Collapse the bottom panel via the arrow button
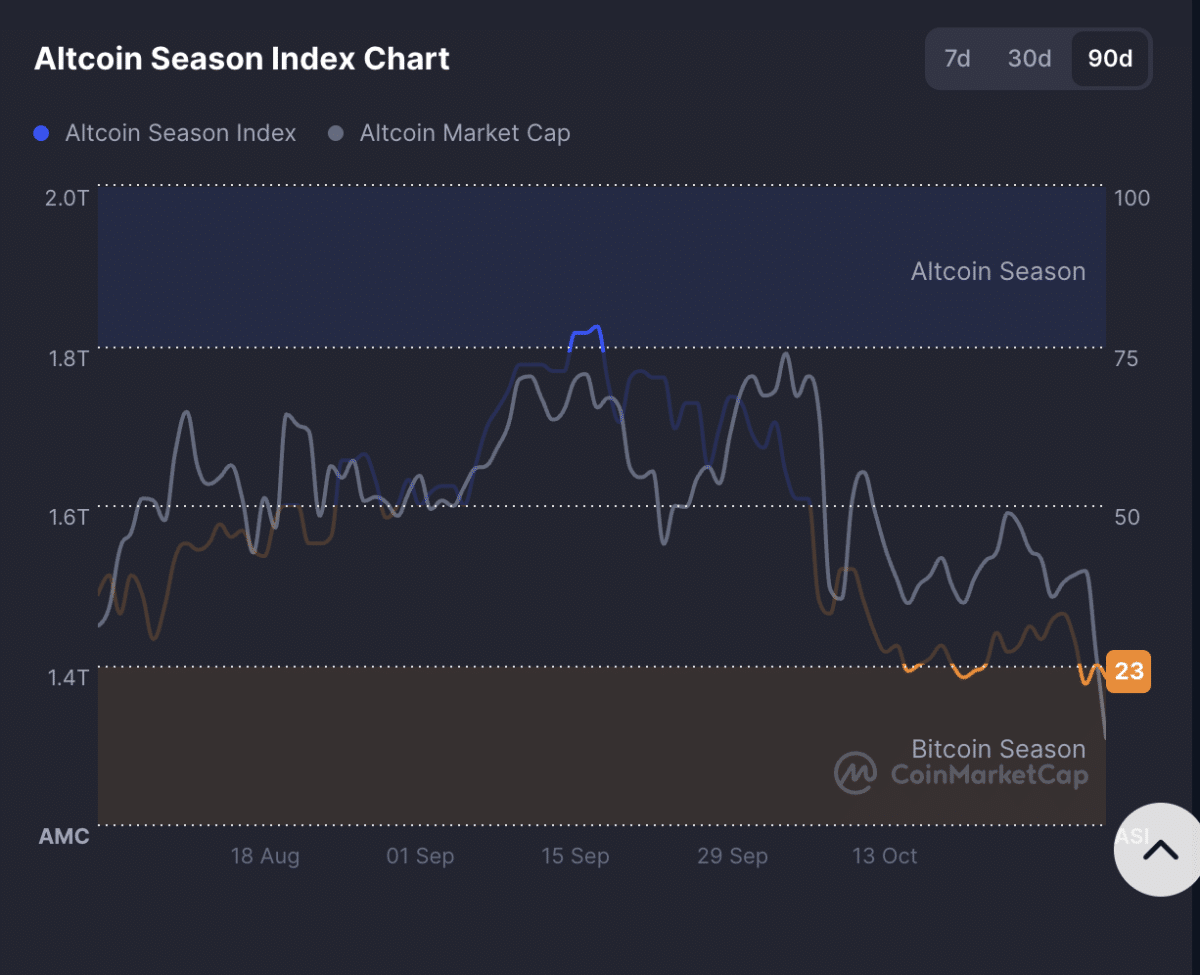The width and height of the screenshot is (1200, 975). click(1158, 850)
